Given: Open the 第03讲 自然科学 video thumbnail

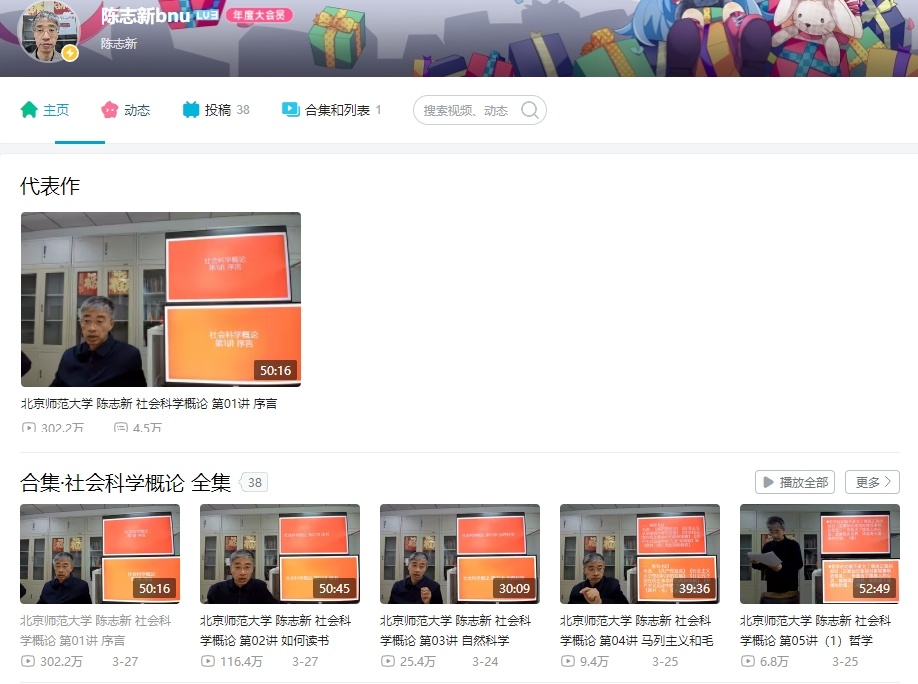Looking at the screenshot, I should (460, 554).
